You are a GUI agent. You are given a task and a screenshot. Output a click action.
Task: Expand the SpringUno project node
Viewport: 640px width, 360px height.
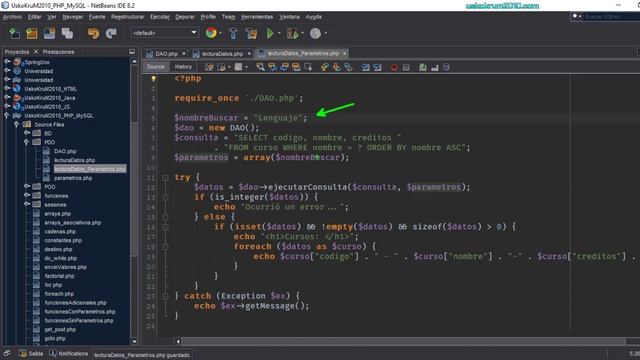(x=7, y=62)
